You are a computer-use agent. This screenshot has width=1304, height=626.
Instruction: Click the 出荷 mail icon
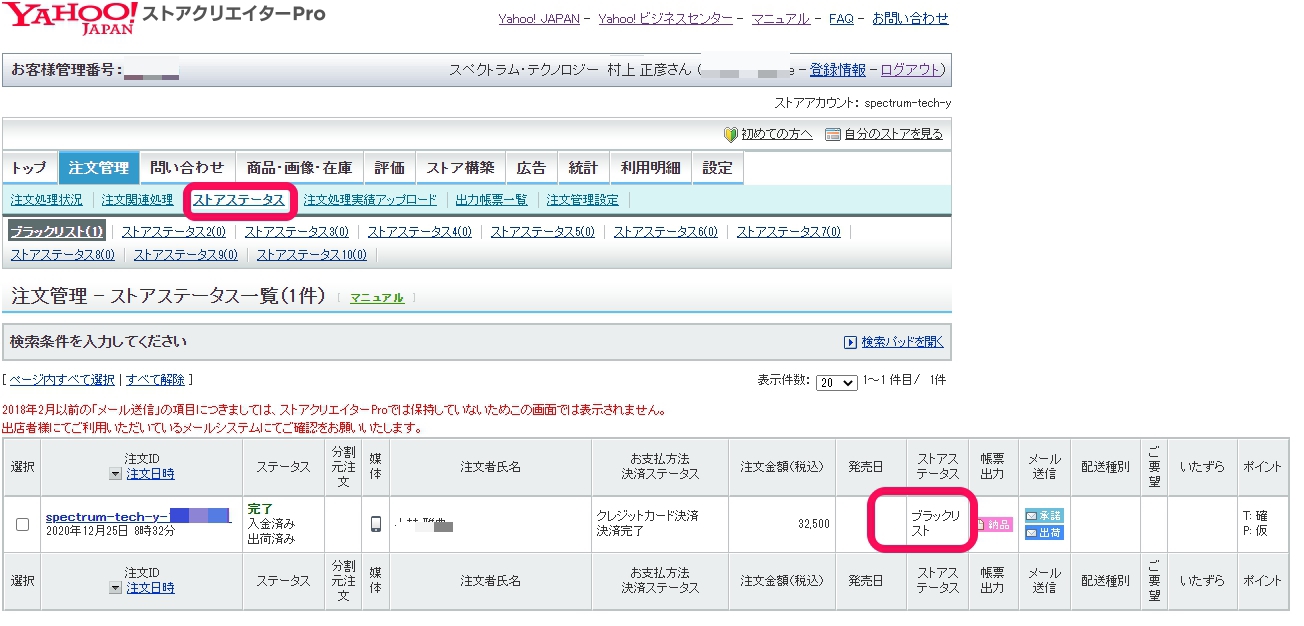pyautogui.click(x=1044, y=532)
